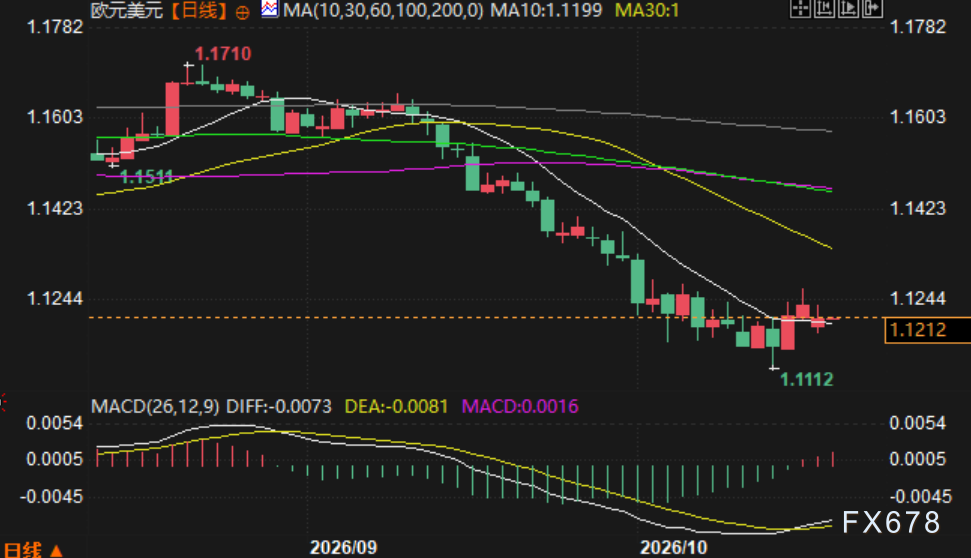
Task: Click the left axis 0.0054 MACD level
Action: tap(54, 424)
